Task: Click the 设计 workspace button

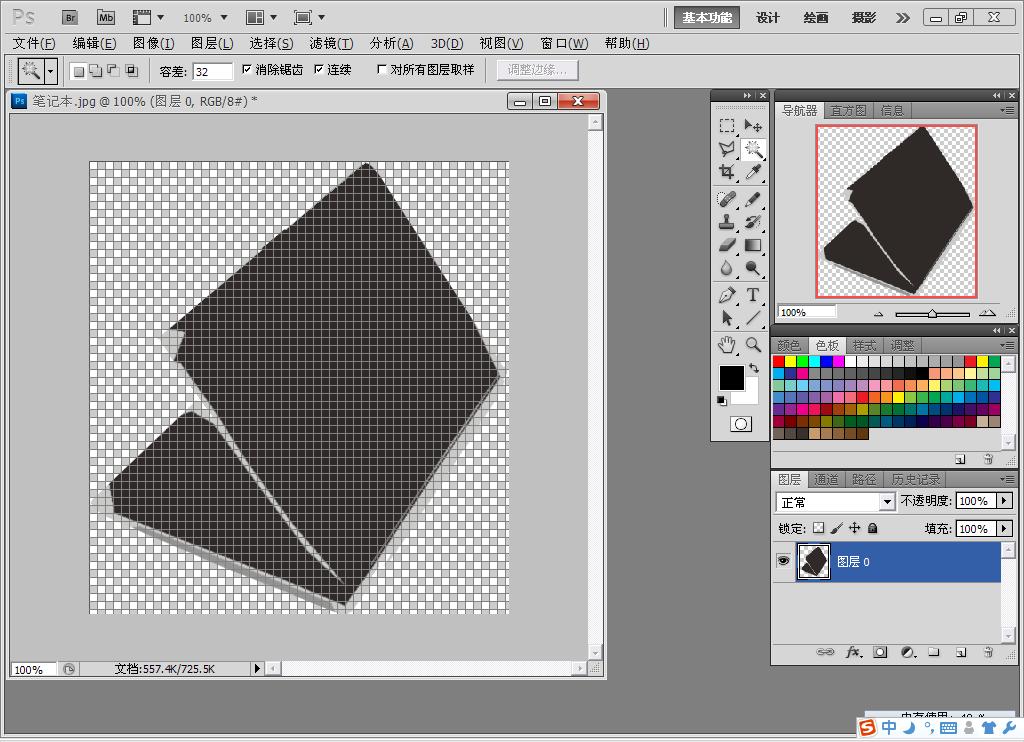Action: tap(767, 18)
